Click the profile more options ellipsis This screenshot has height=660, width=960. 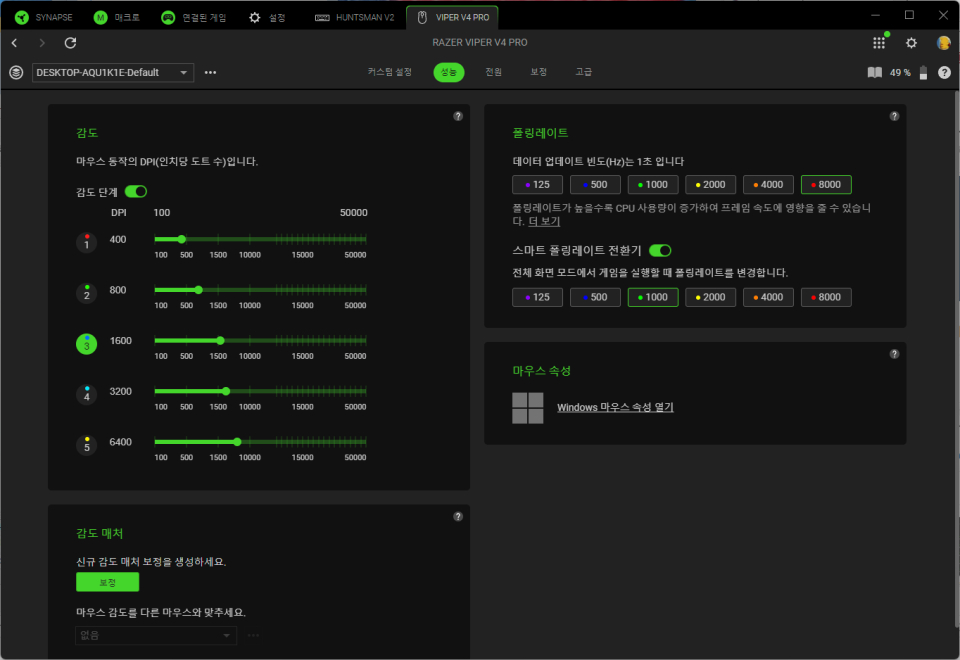(210, 72)
